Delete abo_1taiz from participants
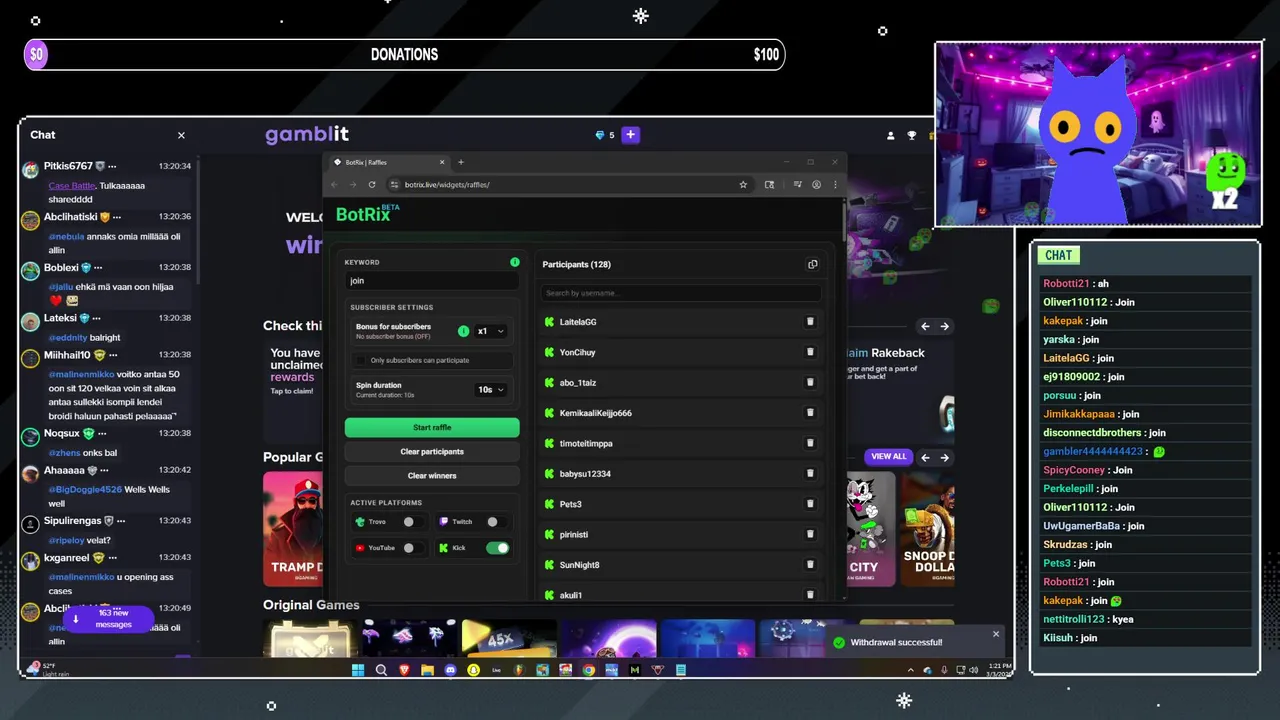The height and width of the screenshot is (720, 1280). click(810, 382)
